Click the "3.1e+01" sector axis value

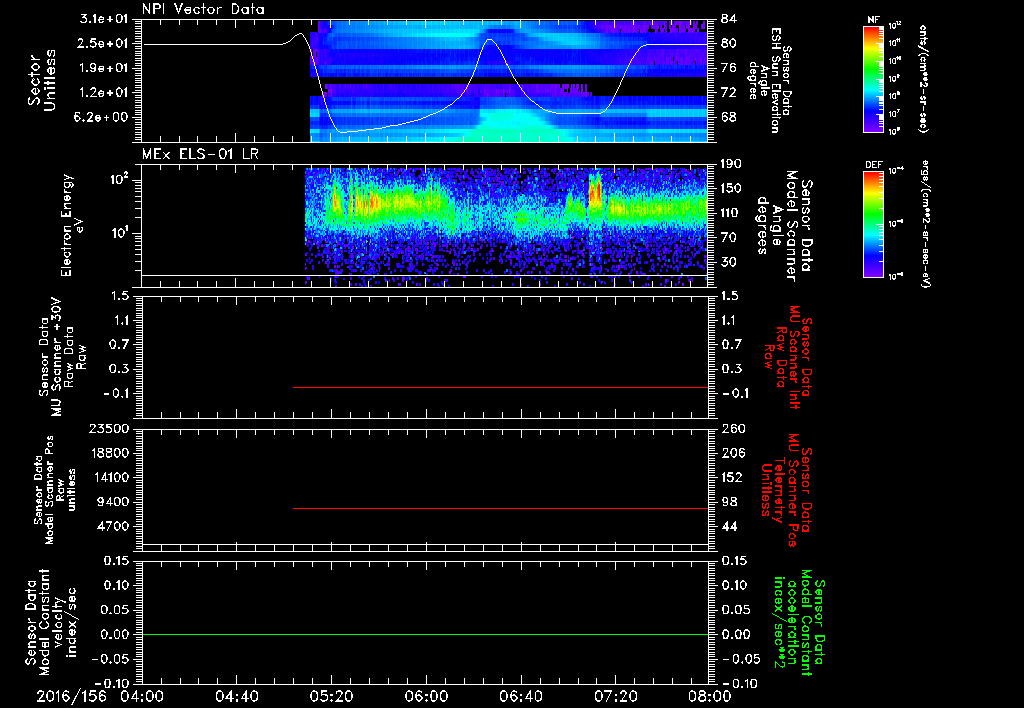[x=104, y=19]
